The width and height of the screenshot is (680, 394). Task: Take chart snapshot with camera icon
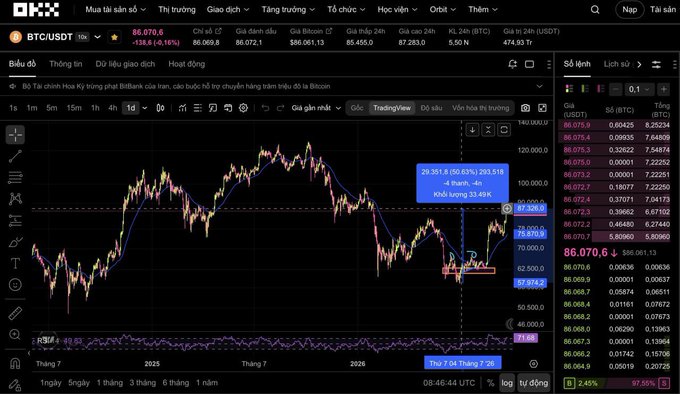(x=525, y=108)
